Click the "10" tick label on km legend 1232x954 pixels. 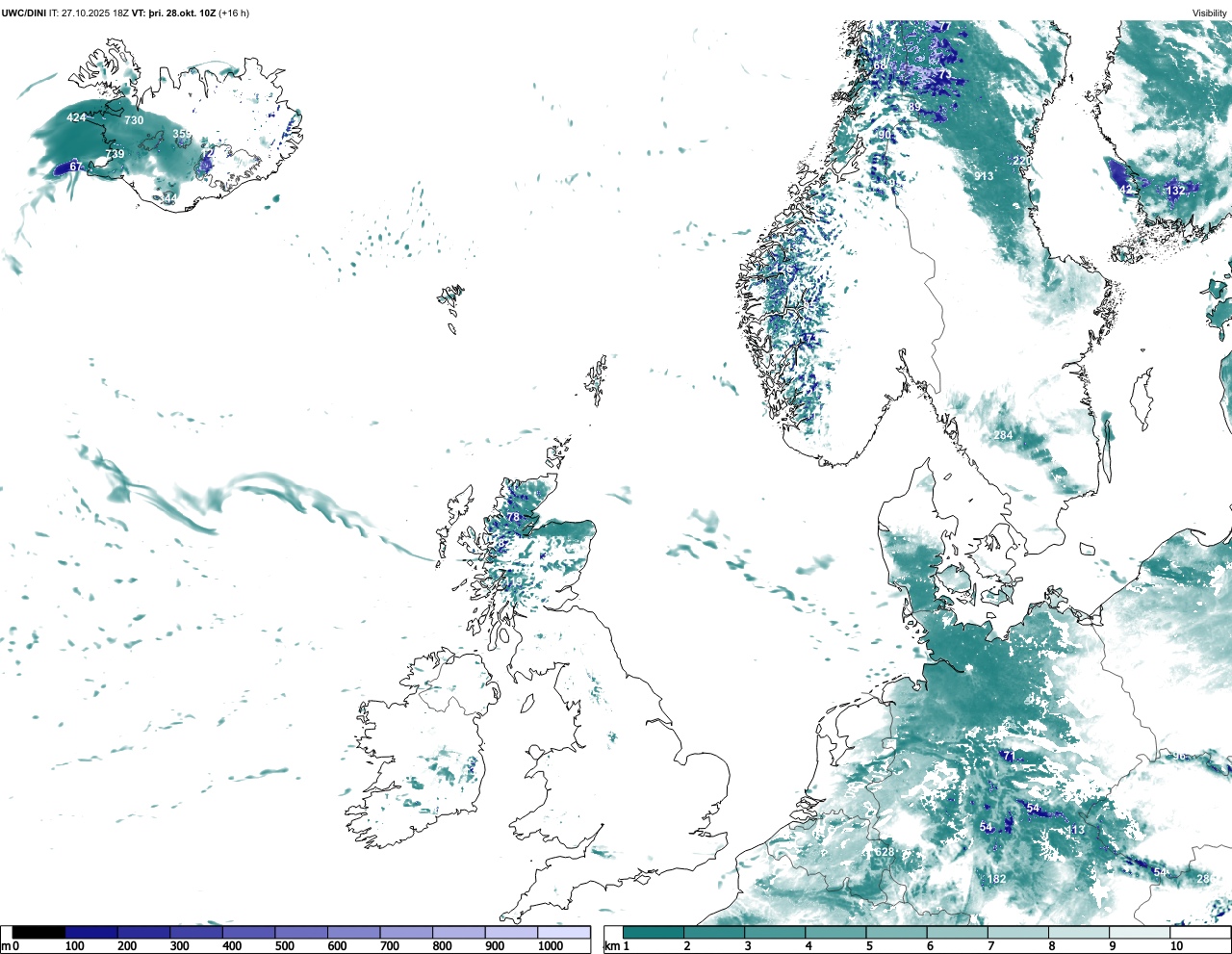click(1177, 946)
